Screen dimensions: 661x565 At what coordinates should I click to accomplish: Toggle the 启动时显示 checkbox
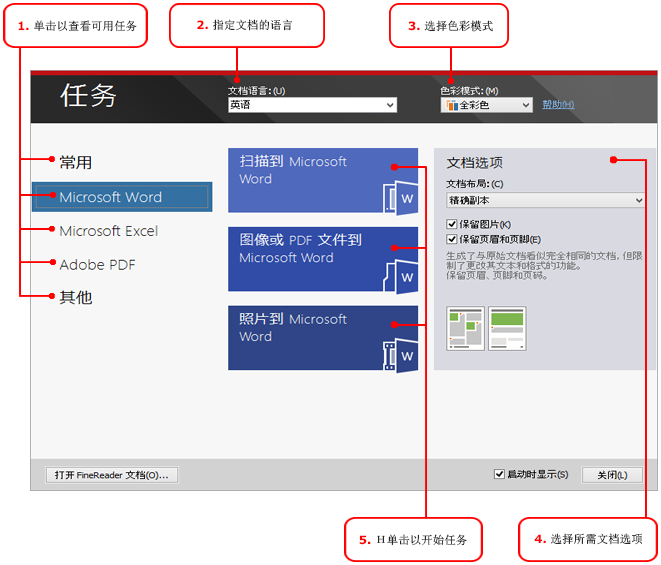click(x=499, y=474)
